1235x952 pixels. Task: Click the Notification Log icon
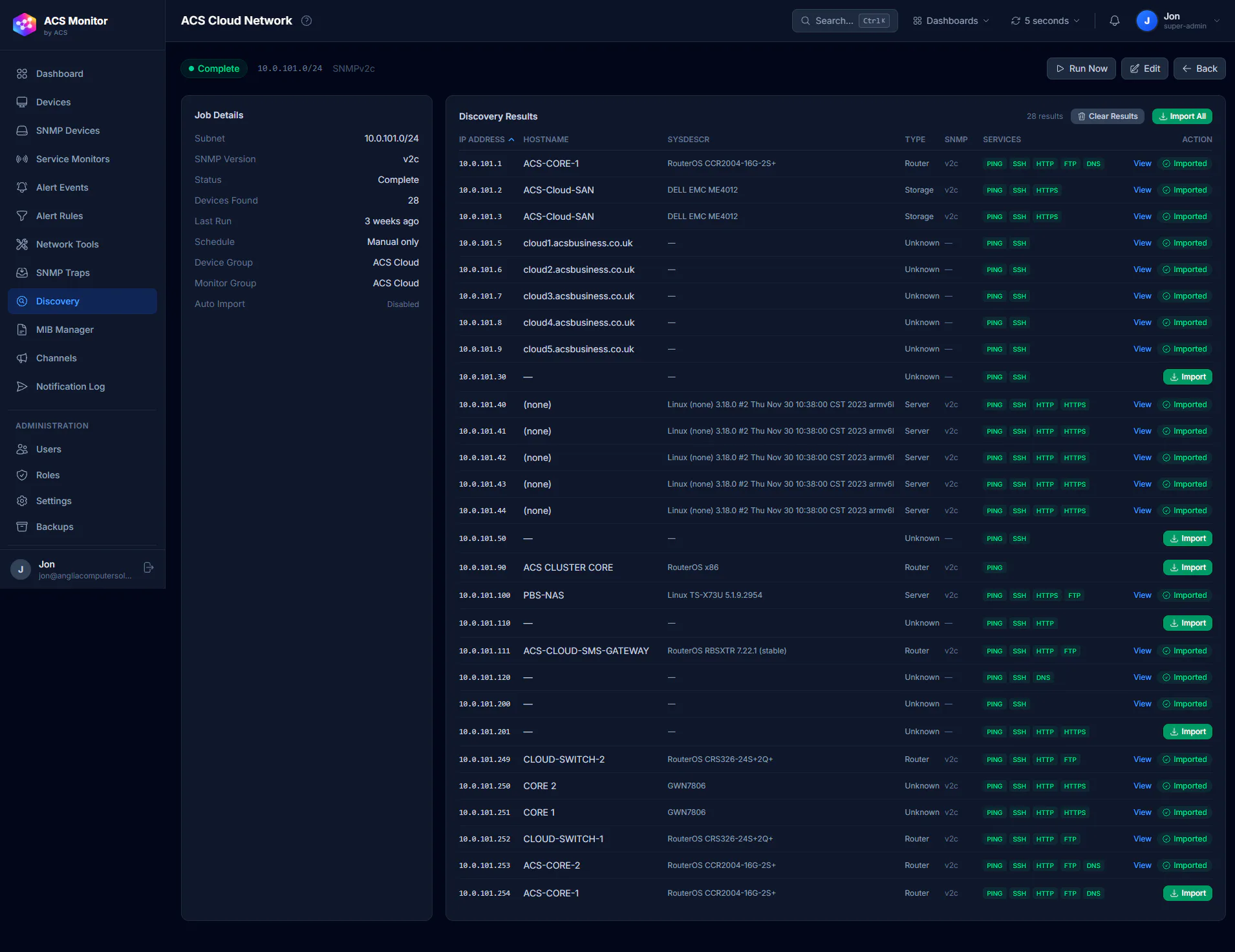pos(22,386)
